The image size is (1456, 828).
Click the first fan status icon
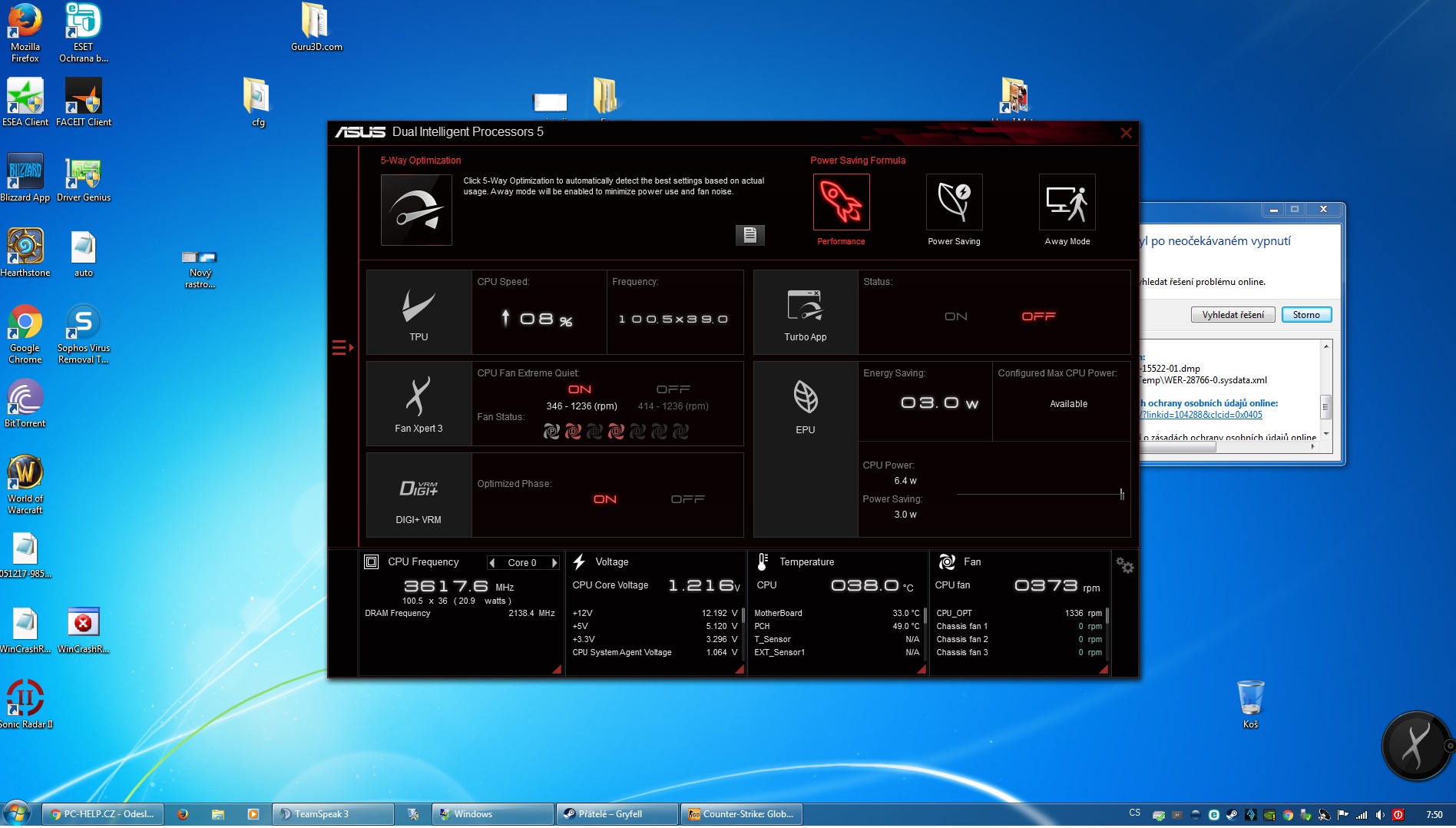tap(551, 432)
